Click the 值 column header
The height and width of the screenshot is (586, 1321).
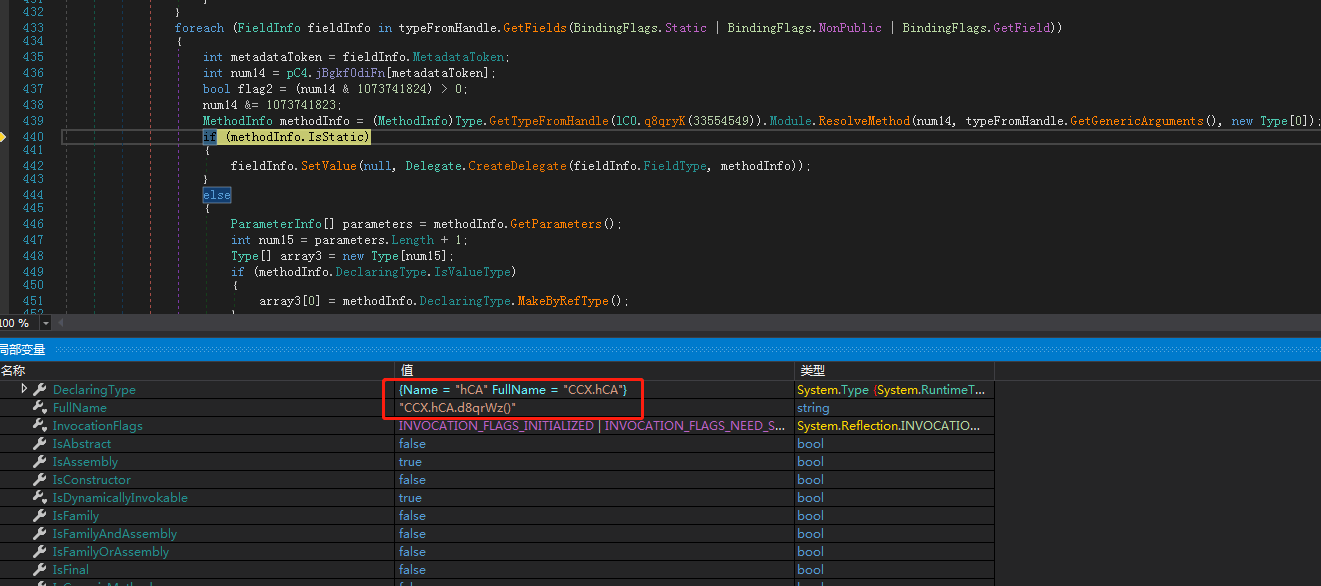[406, 370]
